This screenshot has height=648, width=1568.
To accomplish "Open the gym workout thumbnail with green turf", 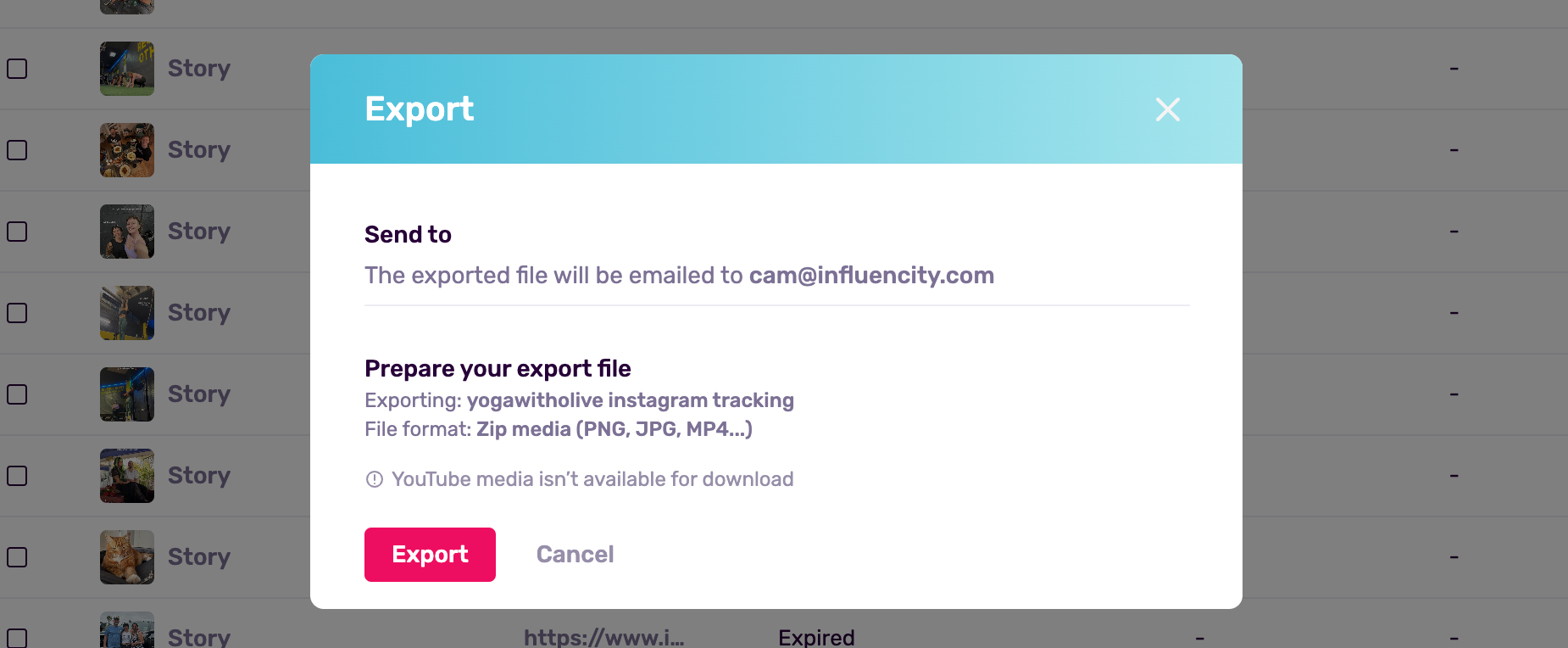I will [x=127, y=69].
